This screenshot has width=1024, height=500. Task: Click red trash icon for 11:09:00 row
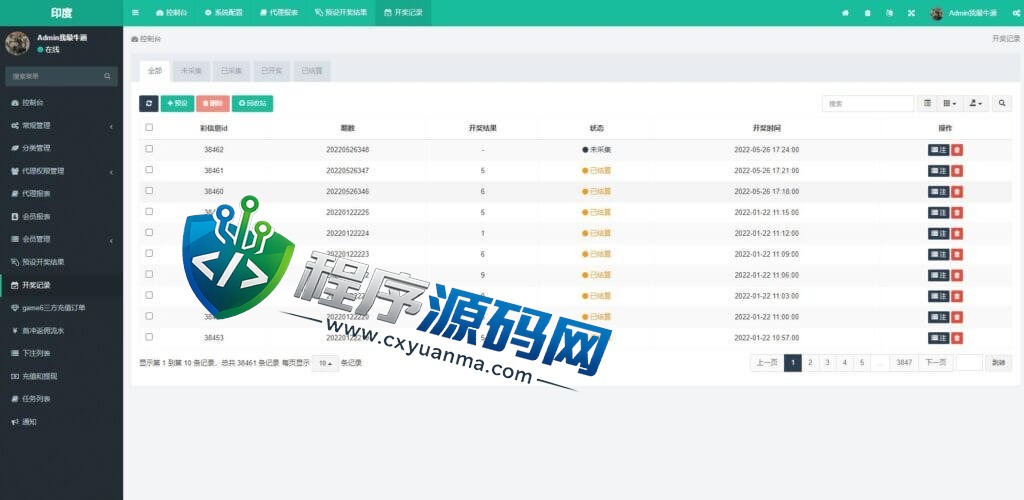coord(957,255)
